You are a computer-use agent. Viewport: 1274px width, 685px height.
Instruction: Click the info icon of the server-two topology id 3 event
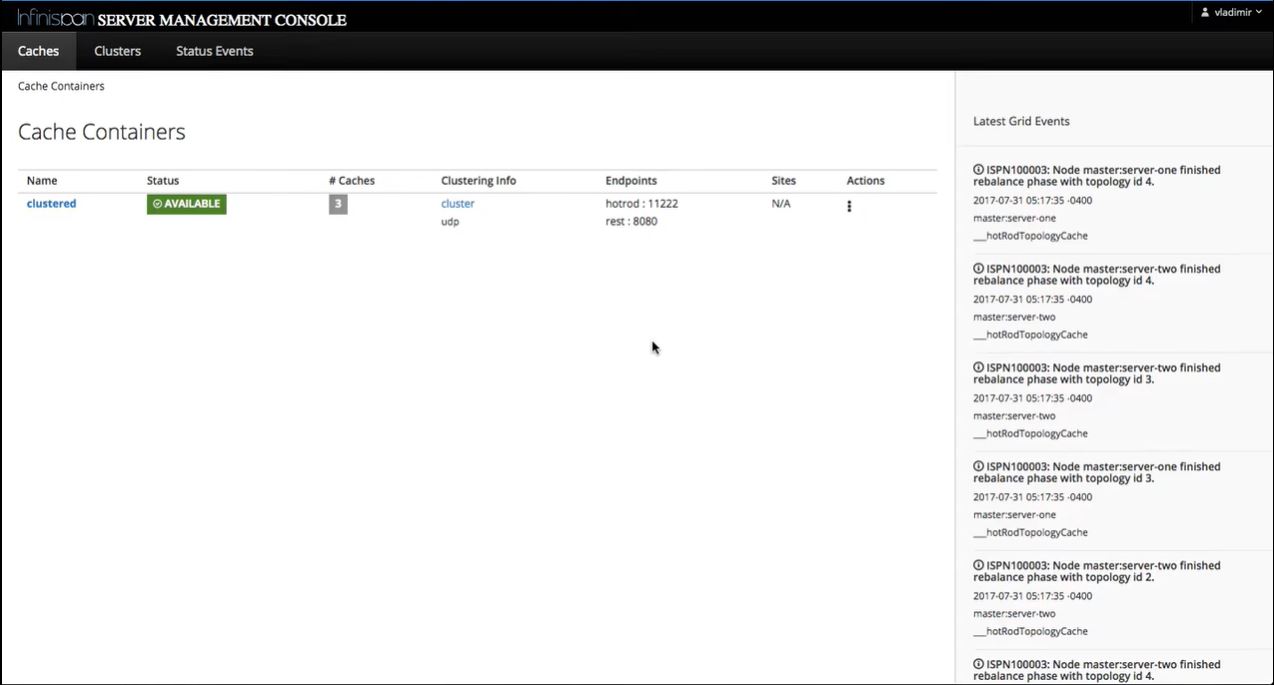[978, 368]
